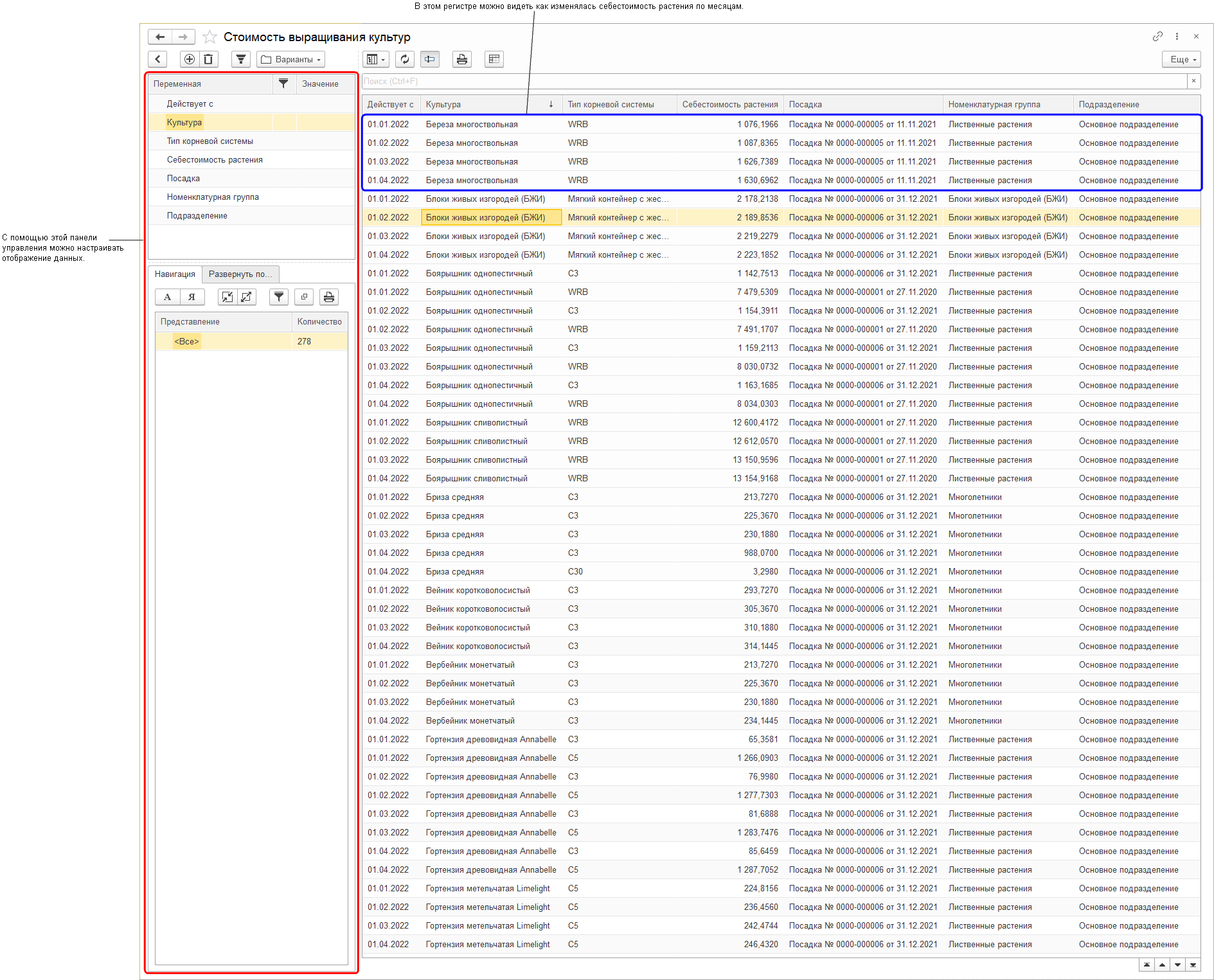Click the refresh list icon in toolbar
Screen dimensions: 1214x980
(405, 60)
